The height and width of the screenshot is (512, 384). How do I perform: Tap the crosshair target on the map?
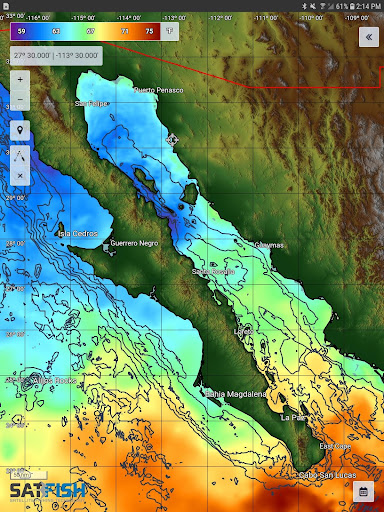click(x=172, y=140)
